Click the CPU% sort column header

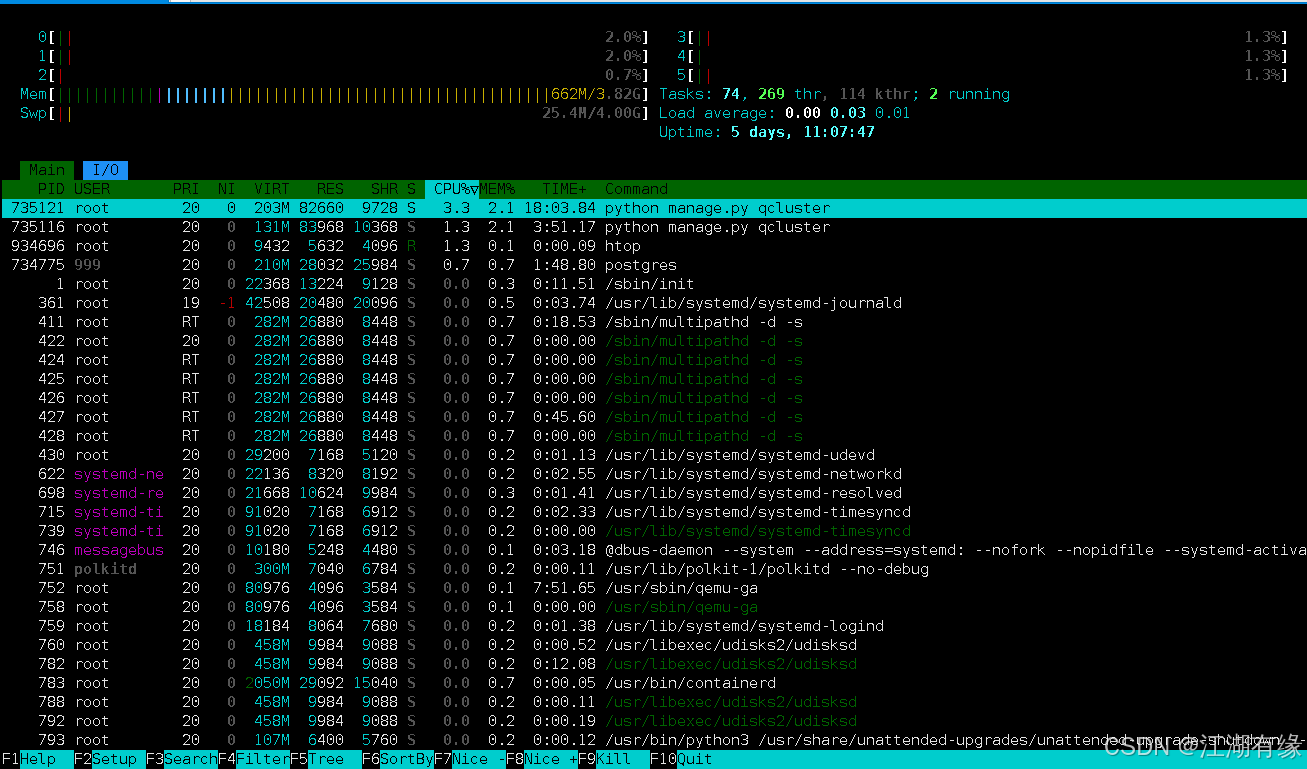(452, 189)
